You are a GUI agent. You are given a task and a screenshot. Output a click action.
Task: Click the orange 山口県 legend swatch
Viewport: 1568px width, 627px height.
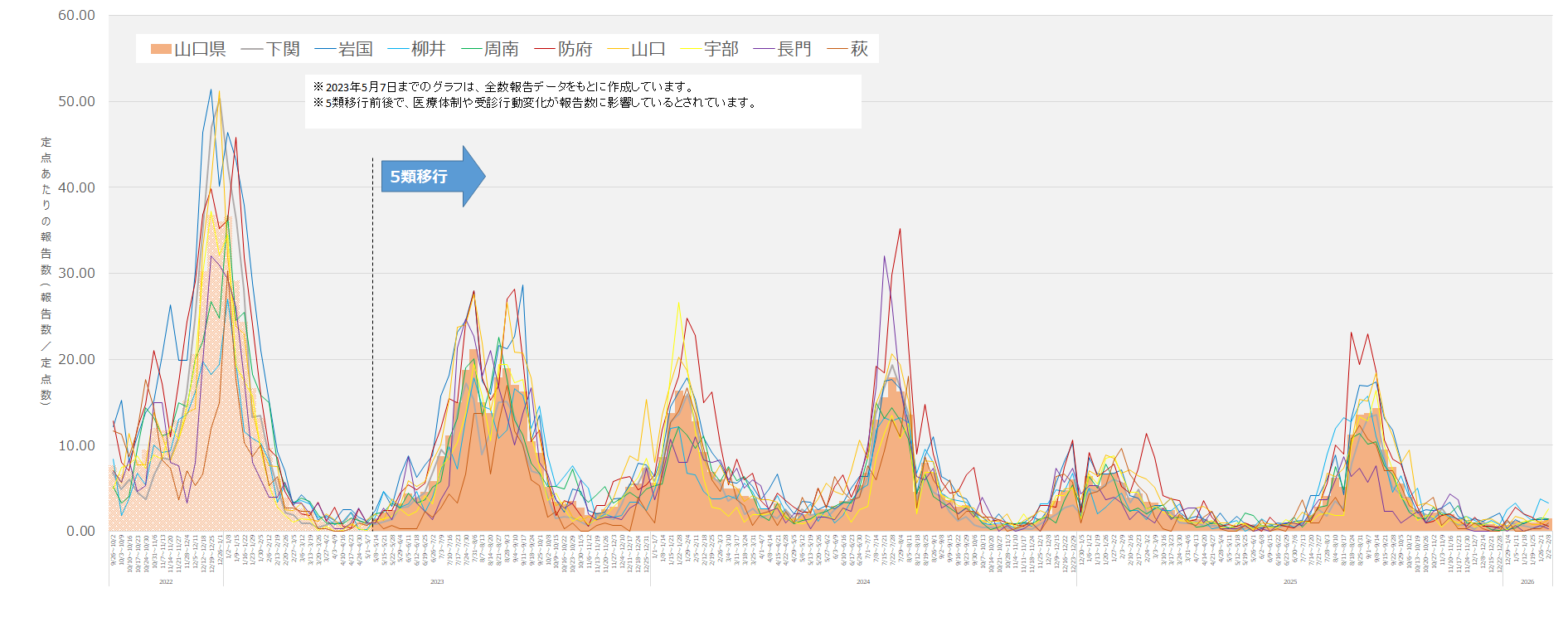coord(161,49)
